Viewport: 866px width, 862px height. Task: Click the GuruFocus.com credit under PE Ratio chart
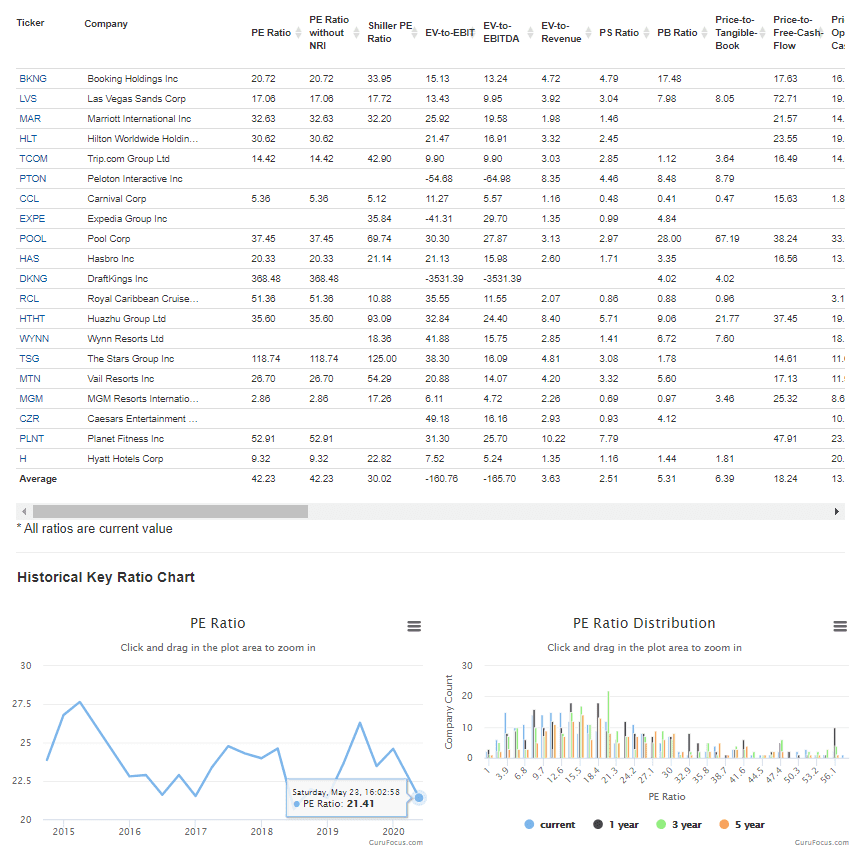coord(395,842)
